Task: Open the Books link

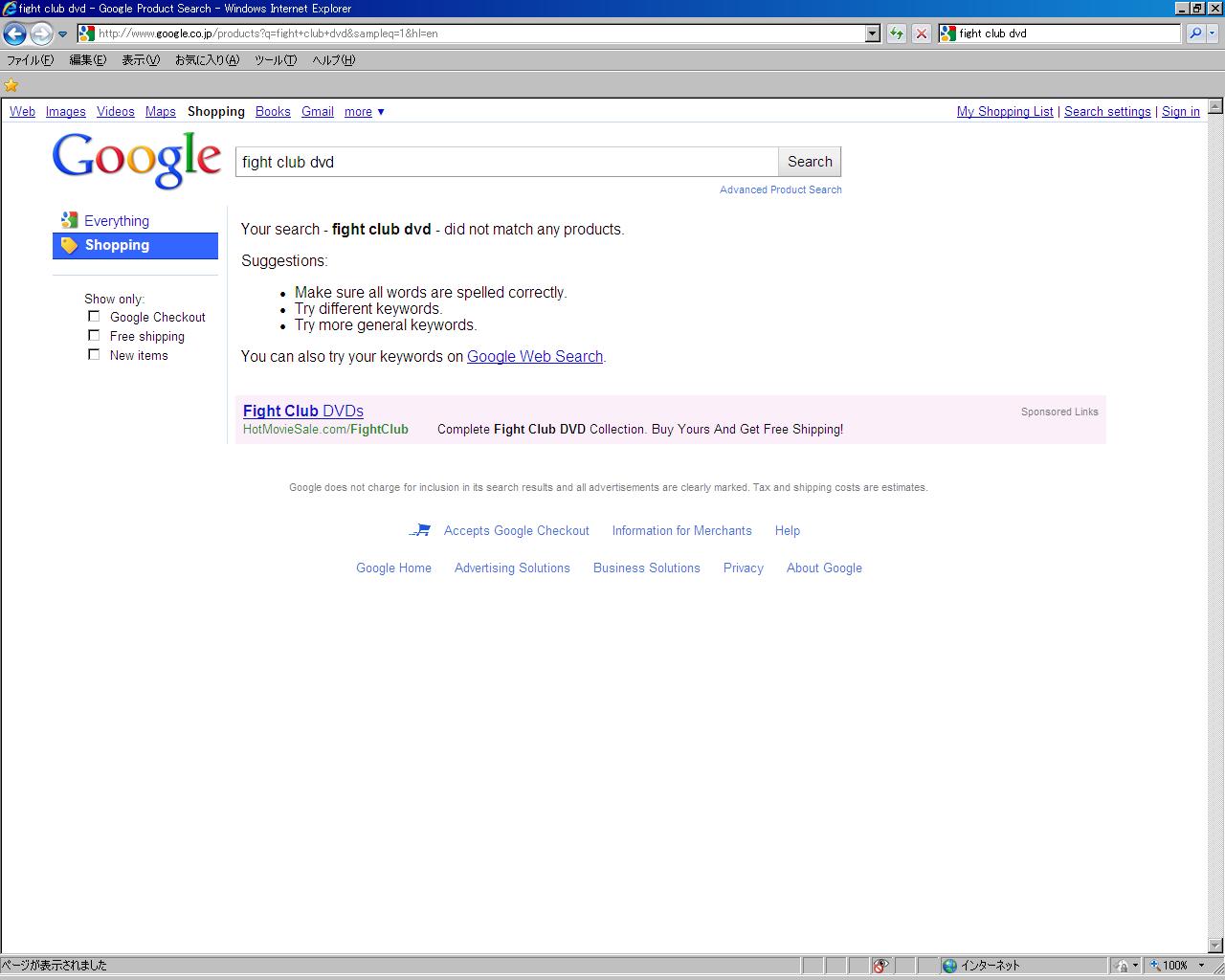Action: coord(273,111)
